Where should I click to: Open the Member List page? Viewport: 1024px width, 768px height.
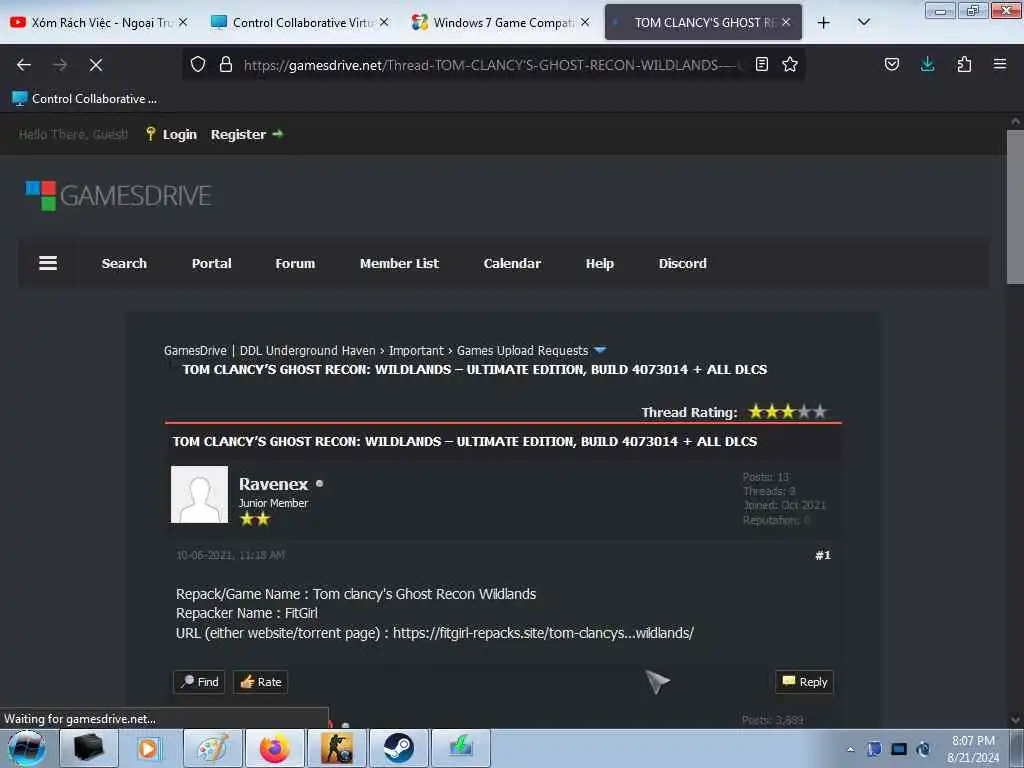[x=399, y=263]
